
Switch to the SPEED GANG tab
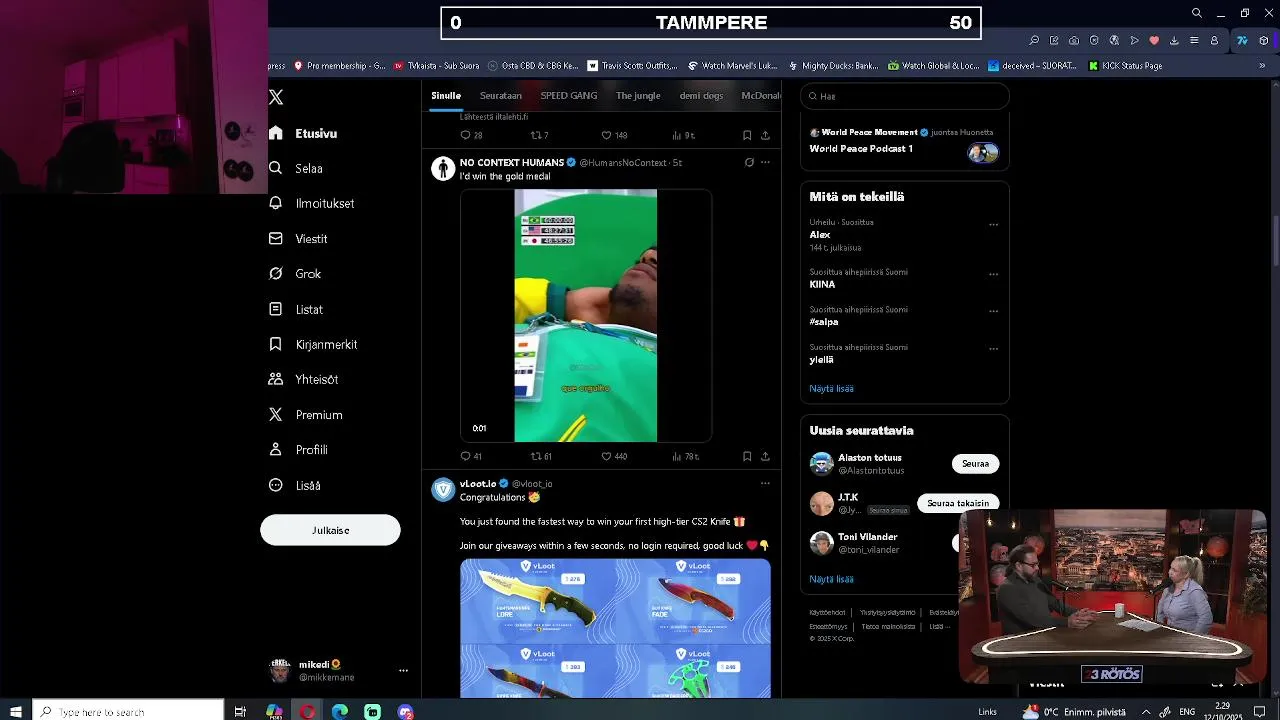569,96
